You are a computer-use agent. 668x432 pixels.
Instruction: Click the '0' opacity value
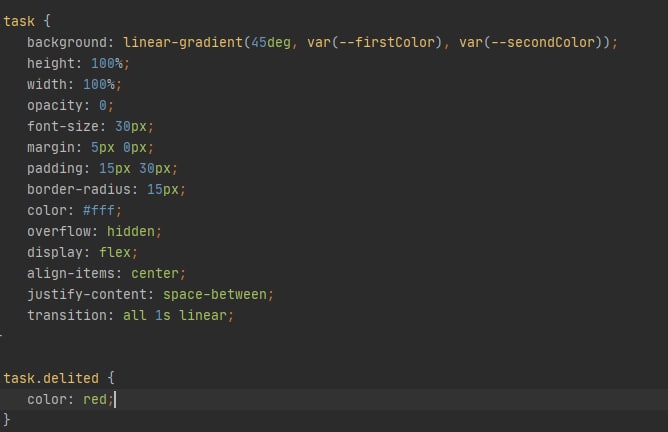click(103, 105)
